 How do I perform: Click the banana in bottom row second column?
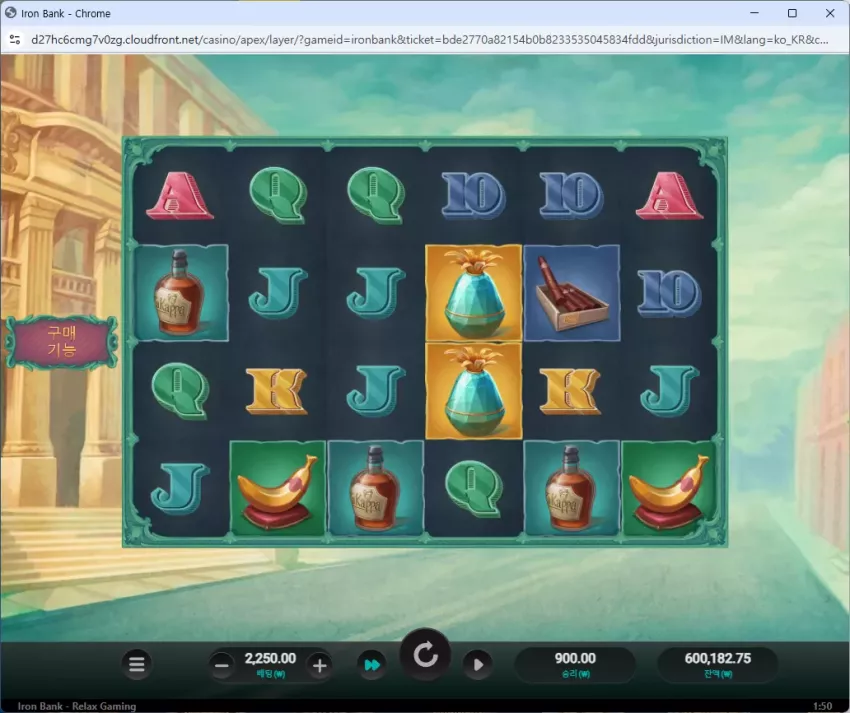coord(278,488)
